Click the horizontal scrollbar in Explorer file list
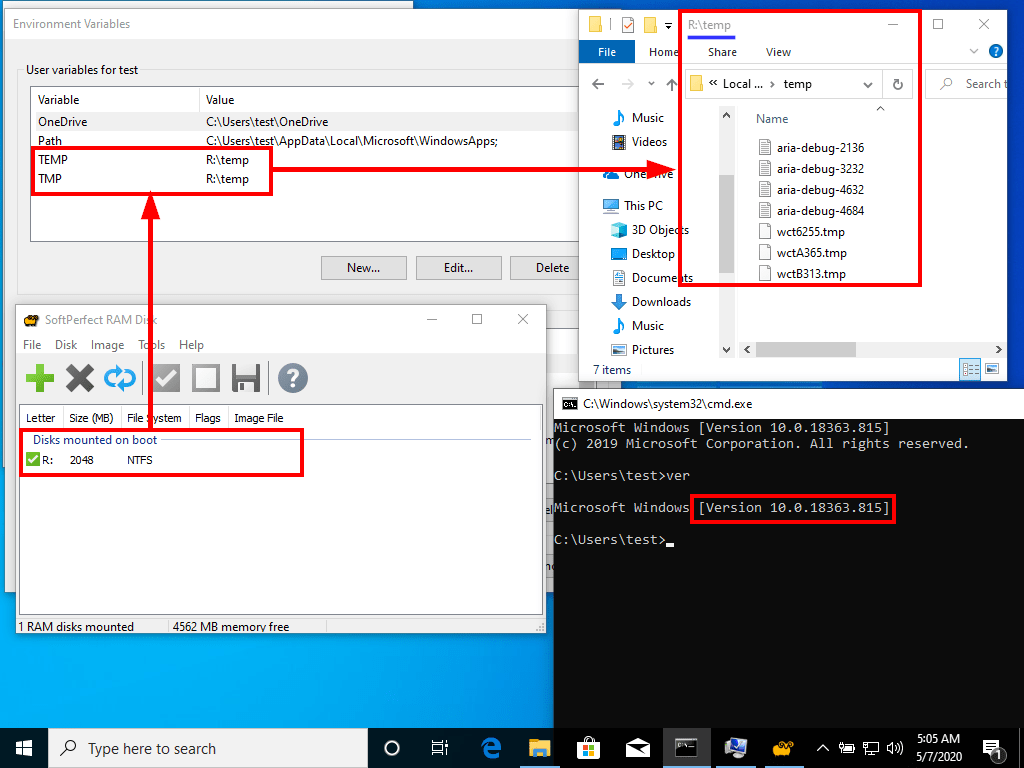This screenshot has height=768, width=1024. [805, 349]
